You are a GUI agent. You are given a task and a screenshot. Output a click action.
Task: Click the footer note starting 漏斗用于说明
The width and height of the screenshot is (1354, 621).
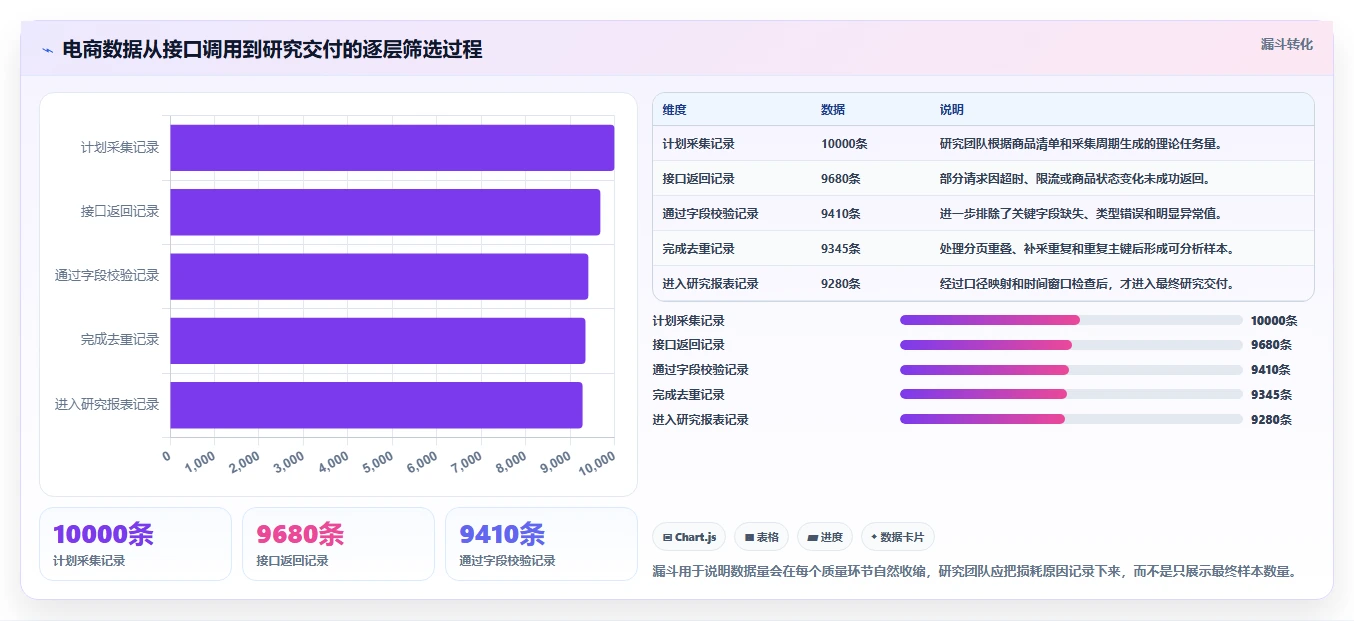click(x=974, y=572)
